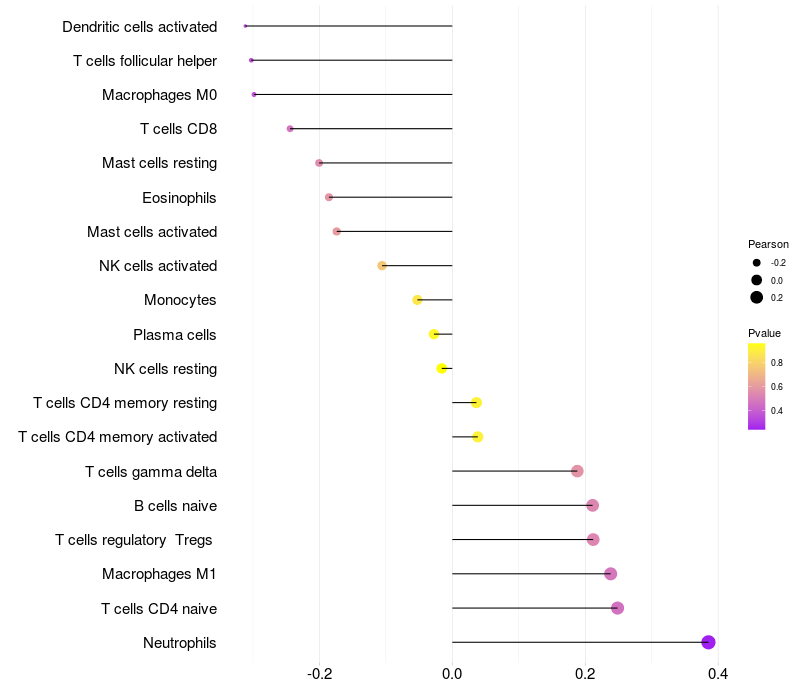
Task: Select the Pearson 0.0 legend circle
Action: click(756, 280)
